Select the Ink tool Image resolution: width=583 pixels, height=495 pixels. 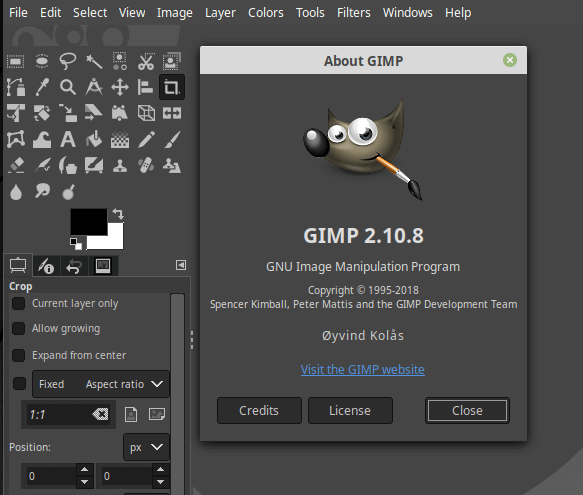pyautogui.click(x=68, y=165)
